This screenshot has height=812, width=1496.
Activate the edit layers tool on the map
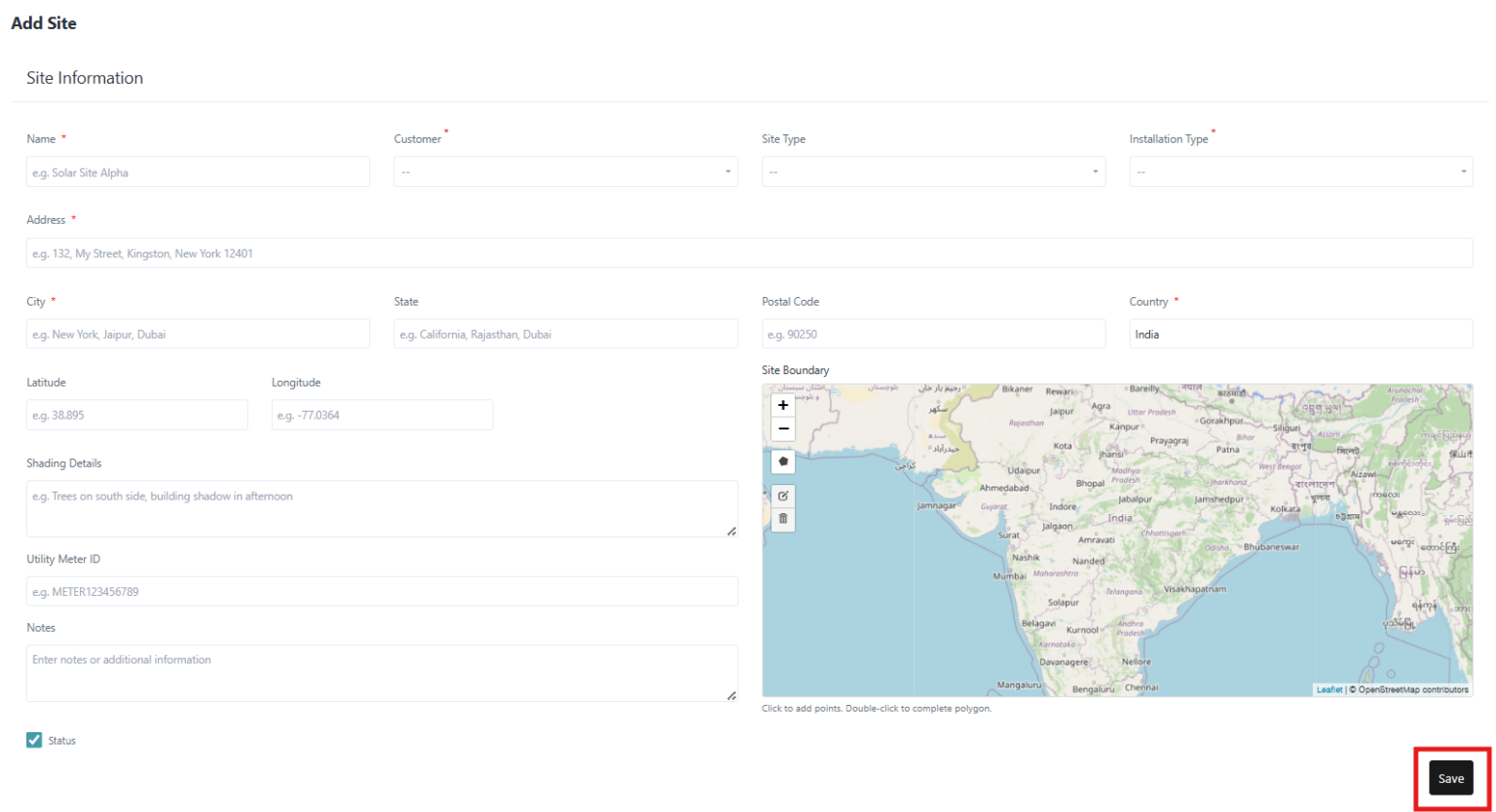point(783,496)
